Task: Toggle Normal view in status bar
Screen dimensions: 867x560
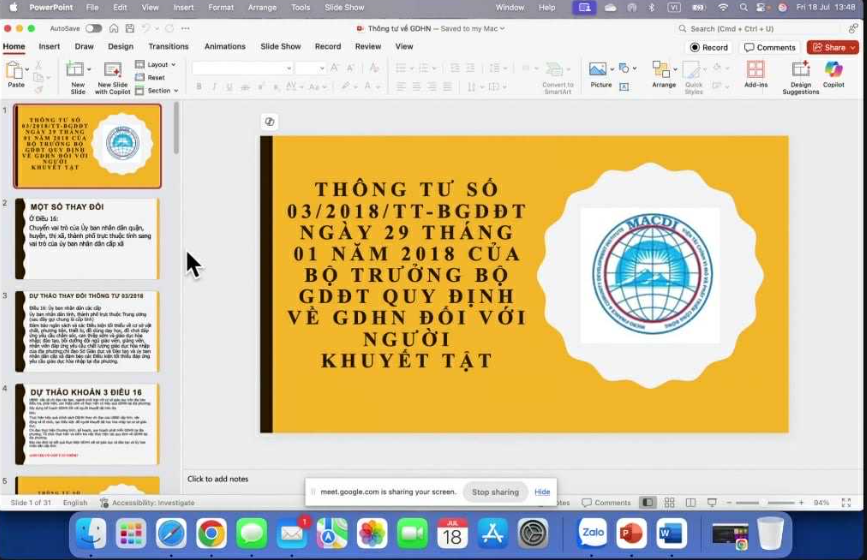Action: [648, 502]
